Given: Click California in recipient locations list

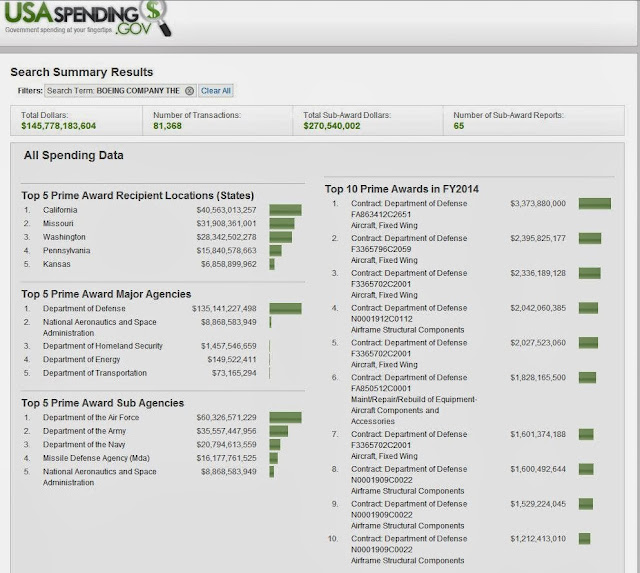Looking at the screenshot, I should coord(60,210).
